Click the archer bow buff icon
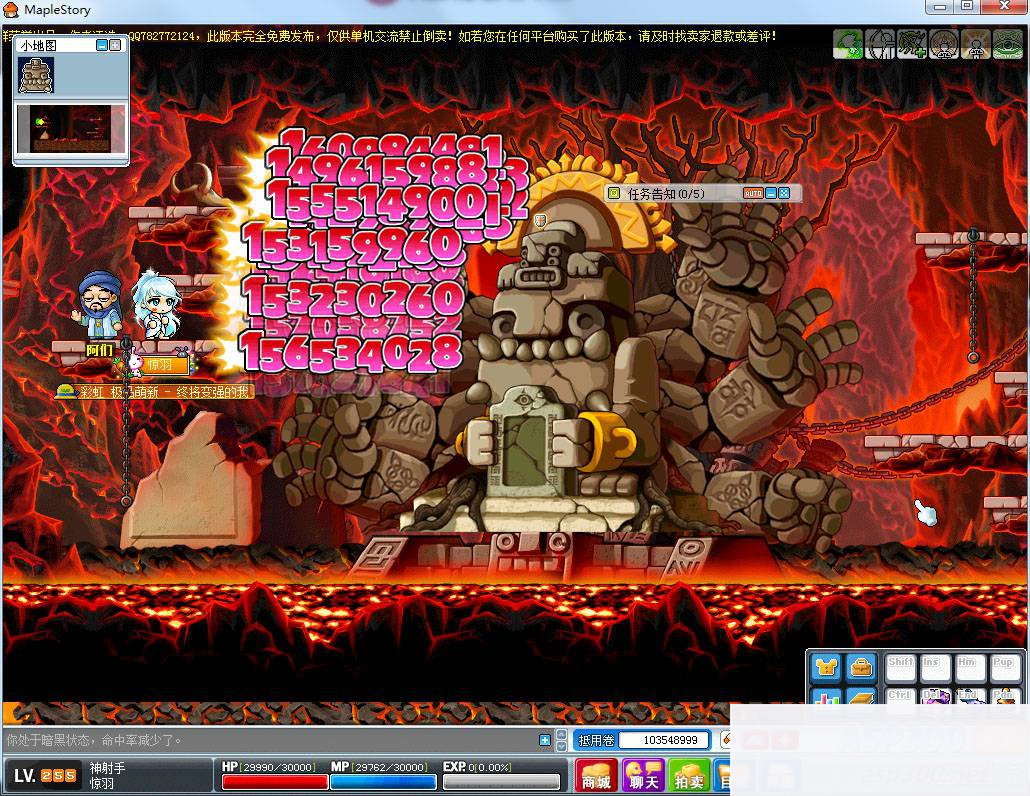 coord(881,45)
